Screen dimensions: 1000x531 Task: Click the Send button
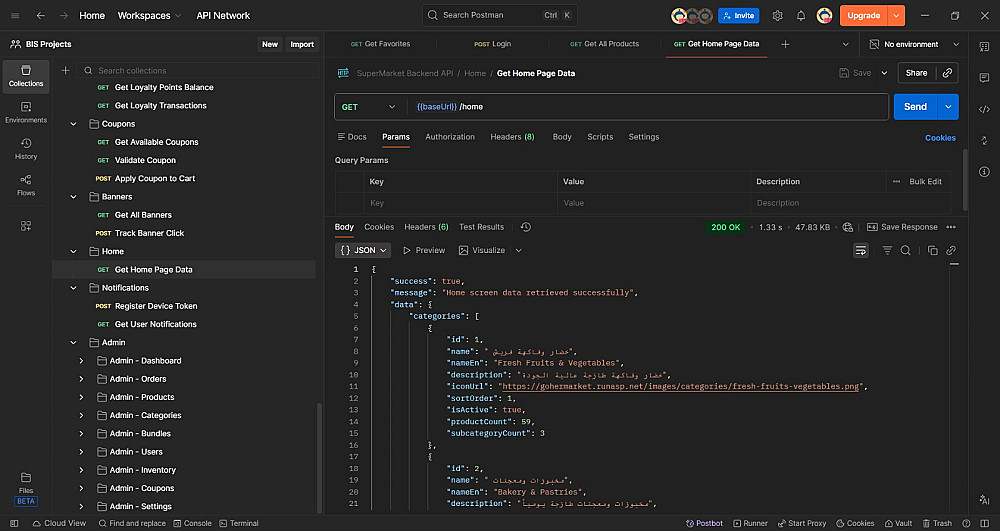914,107
